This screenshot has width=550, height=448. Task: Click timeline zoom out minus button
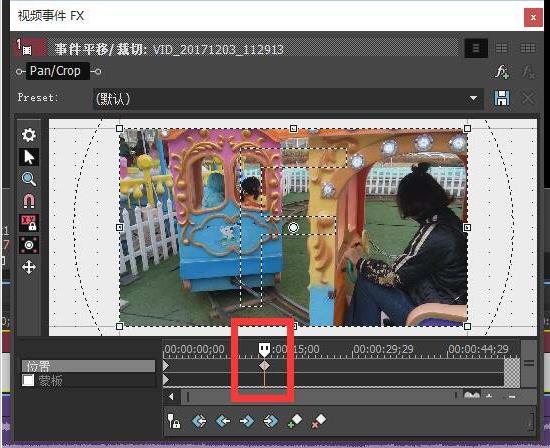tap(511, 397)
